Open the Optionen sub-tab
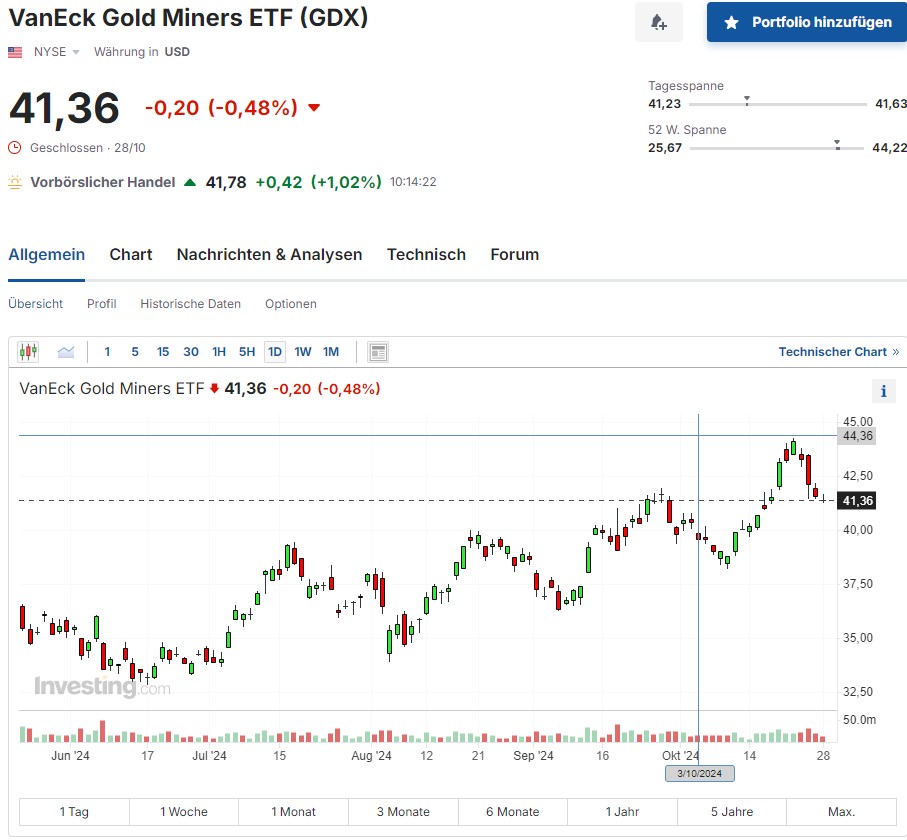 291,304
